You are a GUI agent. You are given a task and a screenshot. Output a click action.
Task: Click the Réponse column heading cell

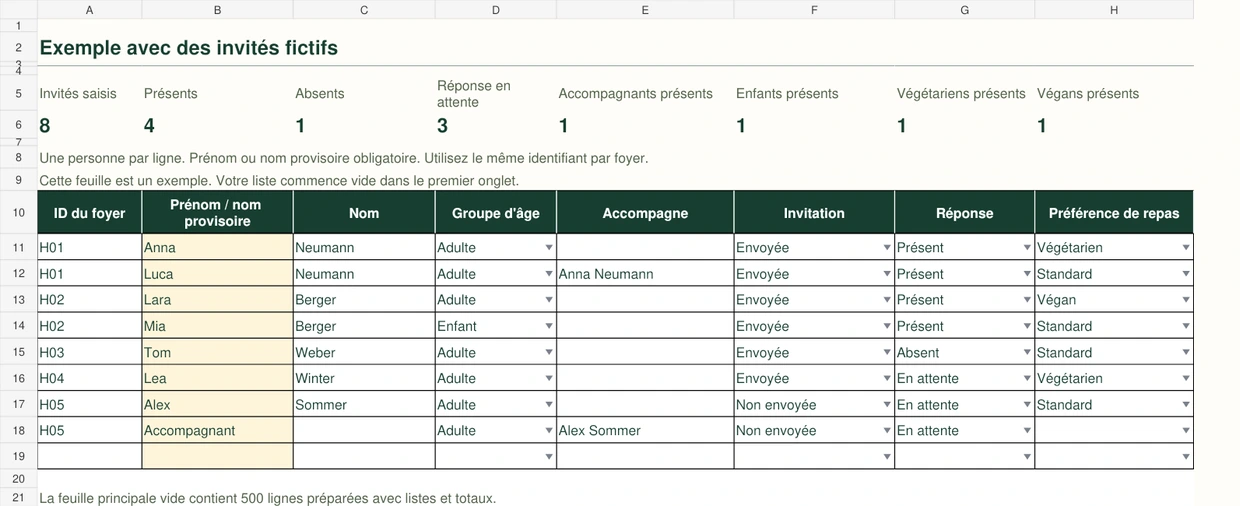click(965, 213)
